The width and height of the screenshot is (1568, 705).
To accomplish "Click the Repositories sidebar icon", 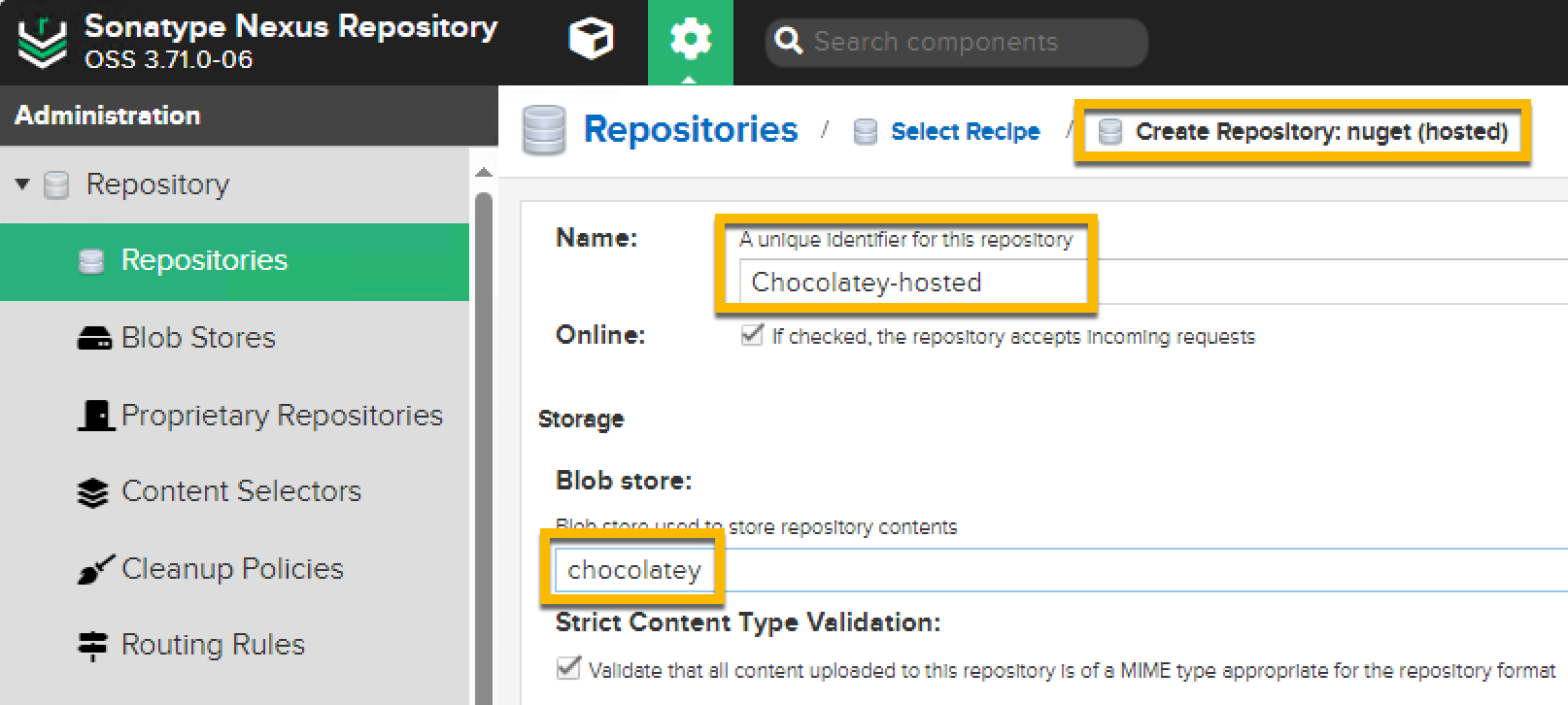I will [x=91, y=261].
